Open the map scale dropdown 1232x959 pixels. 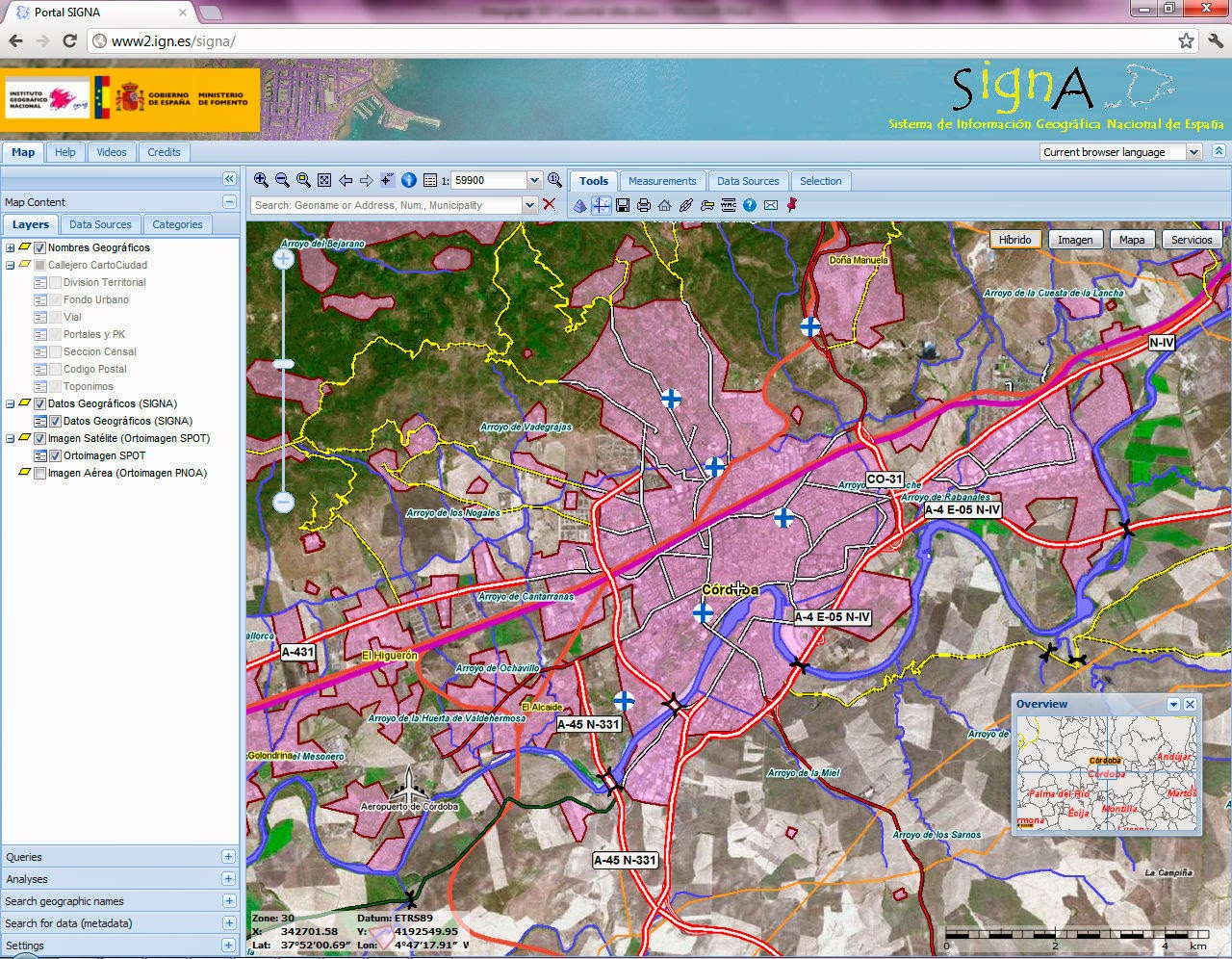coord(534,180)
